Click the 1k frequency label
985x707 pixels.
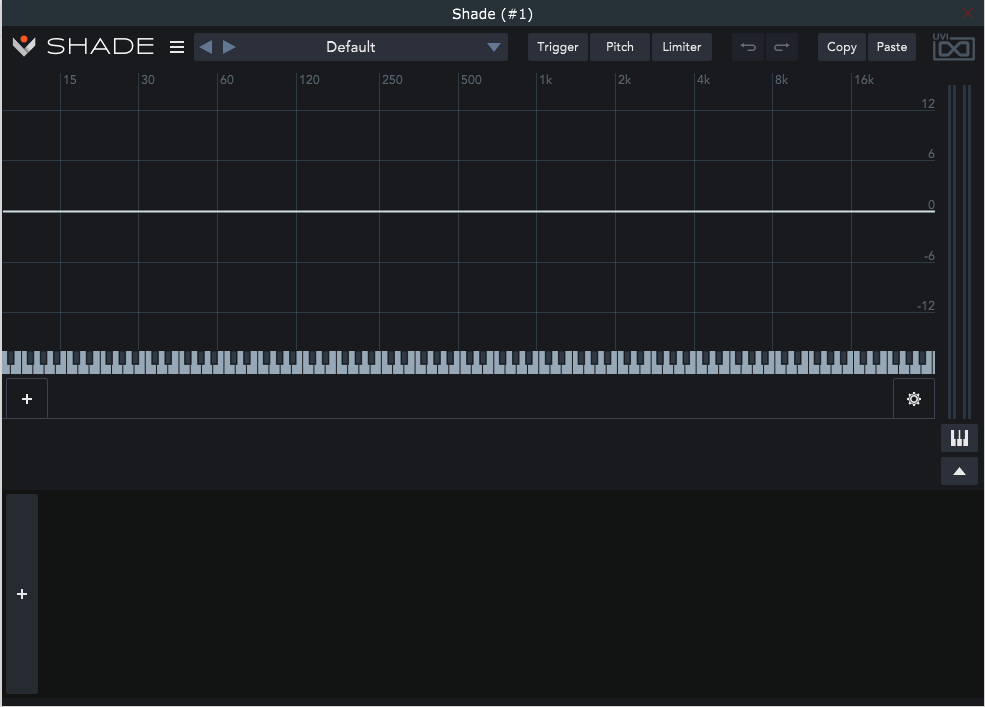click(546, 80)
